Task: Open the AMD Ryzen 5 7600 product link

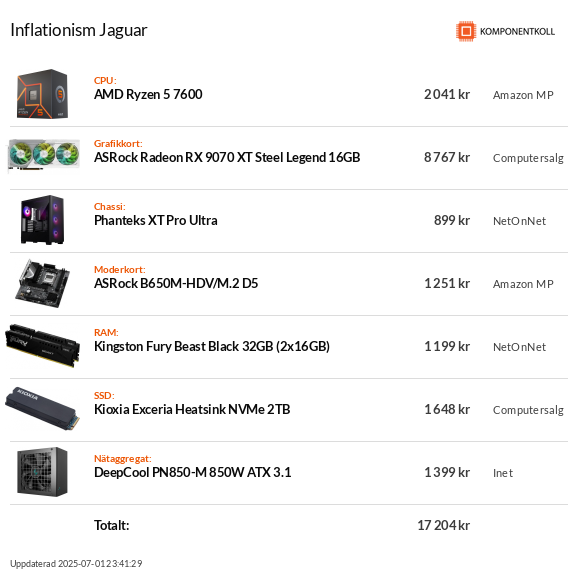Action: (x=148, y=95)
